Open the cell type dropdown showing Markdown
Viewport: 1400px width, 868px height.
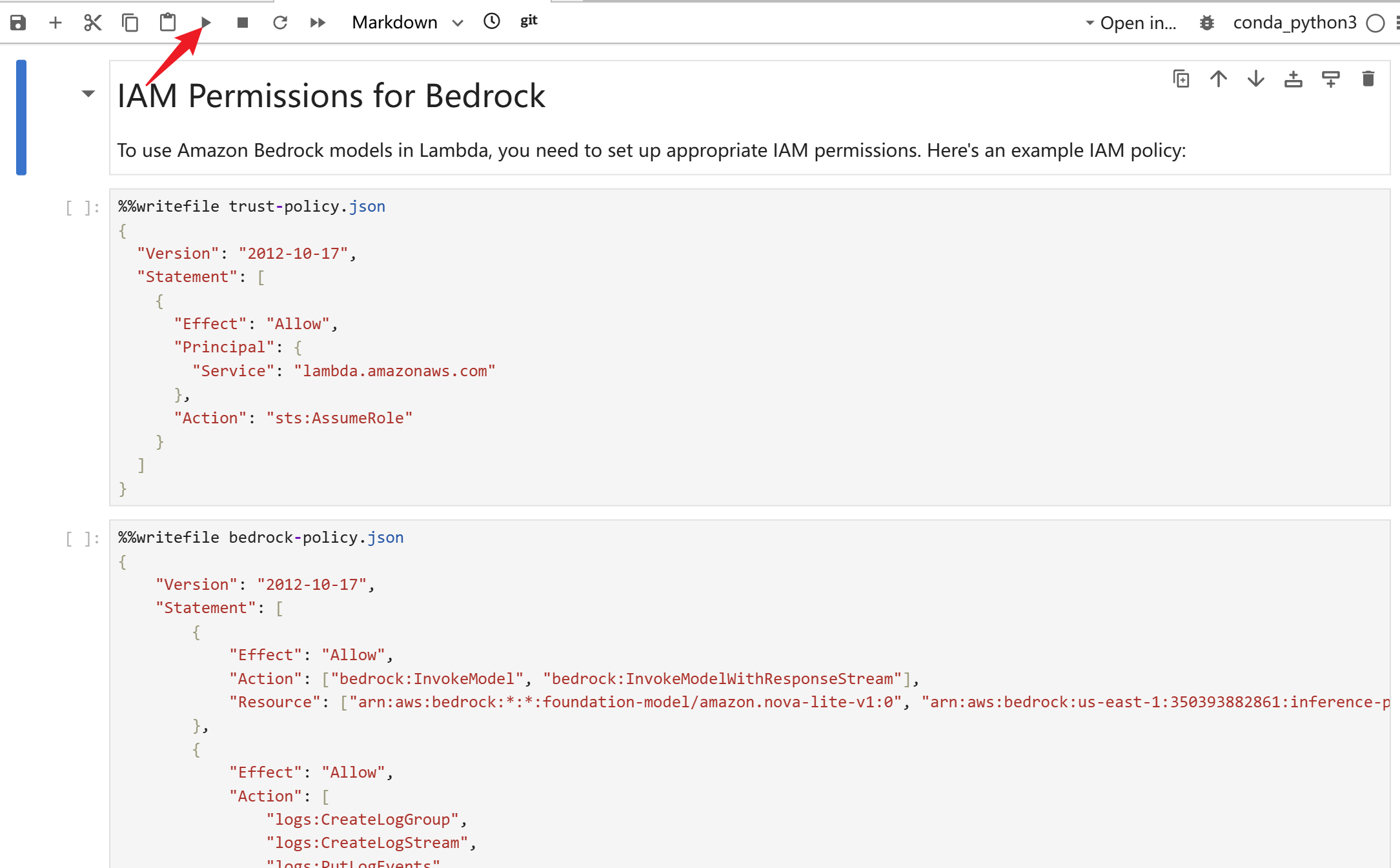(x=407, y=23)
